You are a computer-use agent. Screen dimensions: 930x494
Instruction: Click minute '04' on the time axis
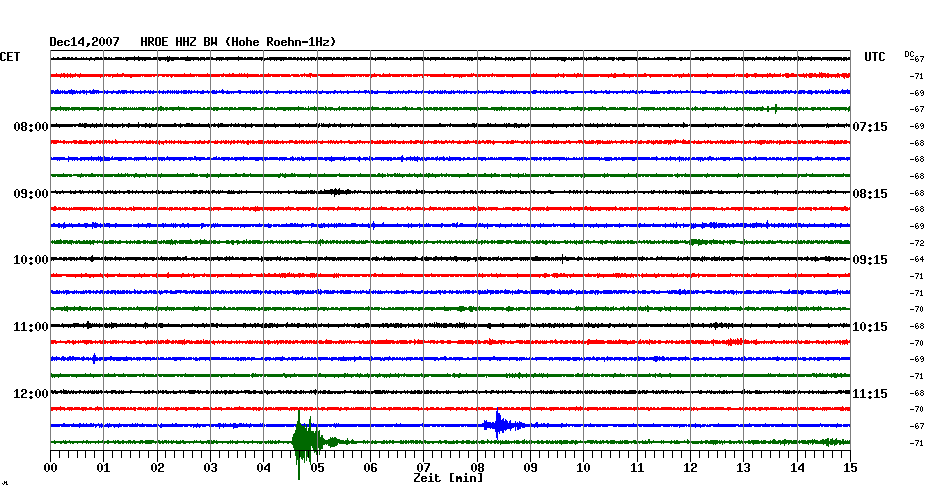tap(264, 468)
